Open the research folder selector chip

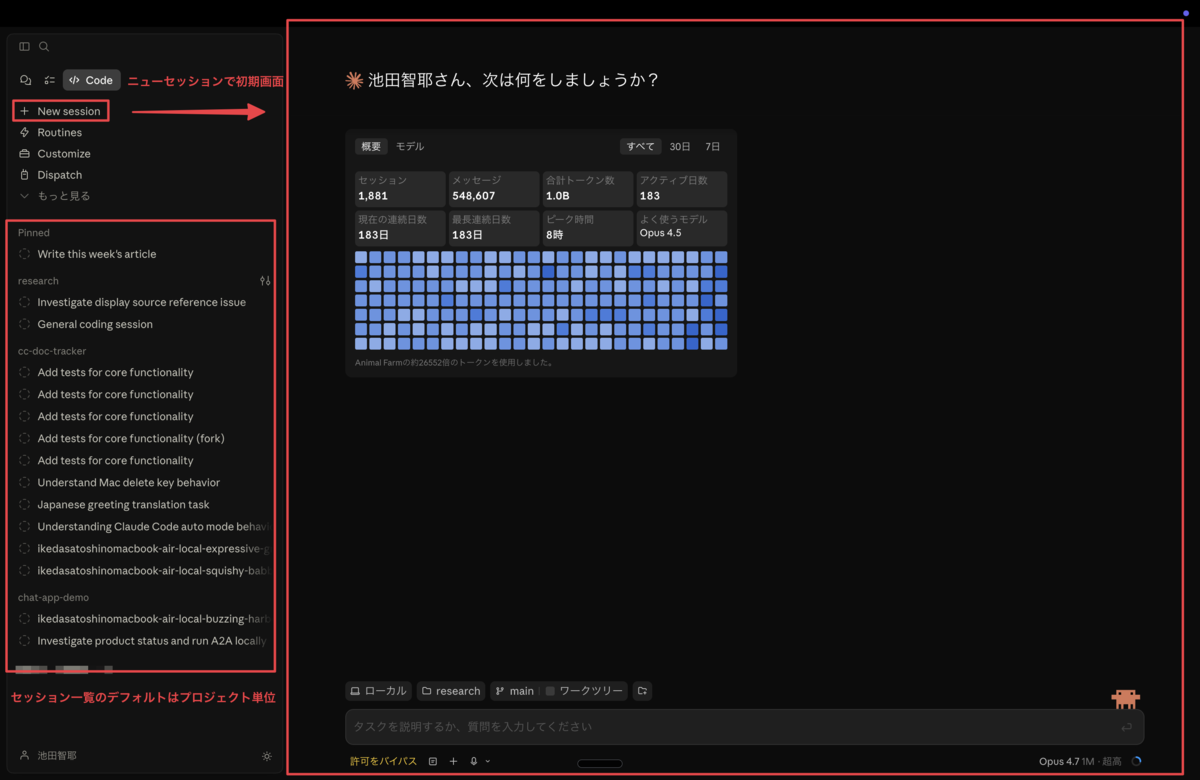click(x=451, y=691)
